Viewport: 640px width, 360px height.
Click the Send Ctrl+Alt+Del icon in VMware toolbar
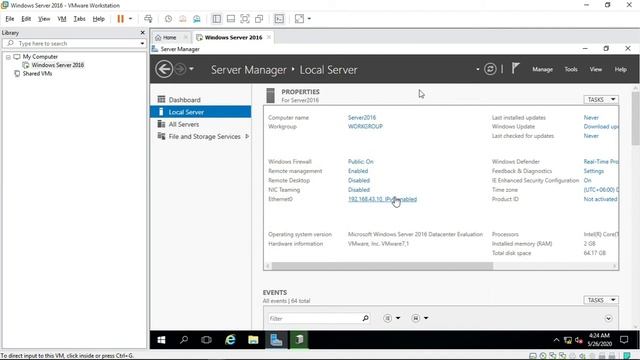coord(148,19)
